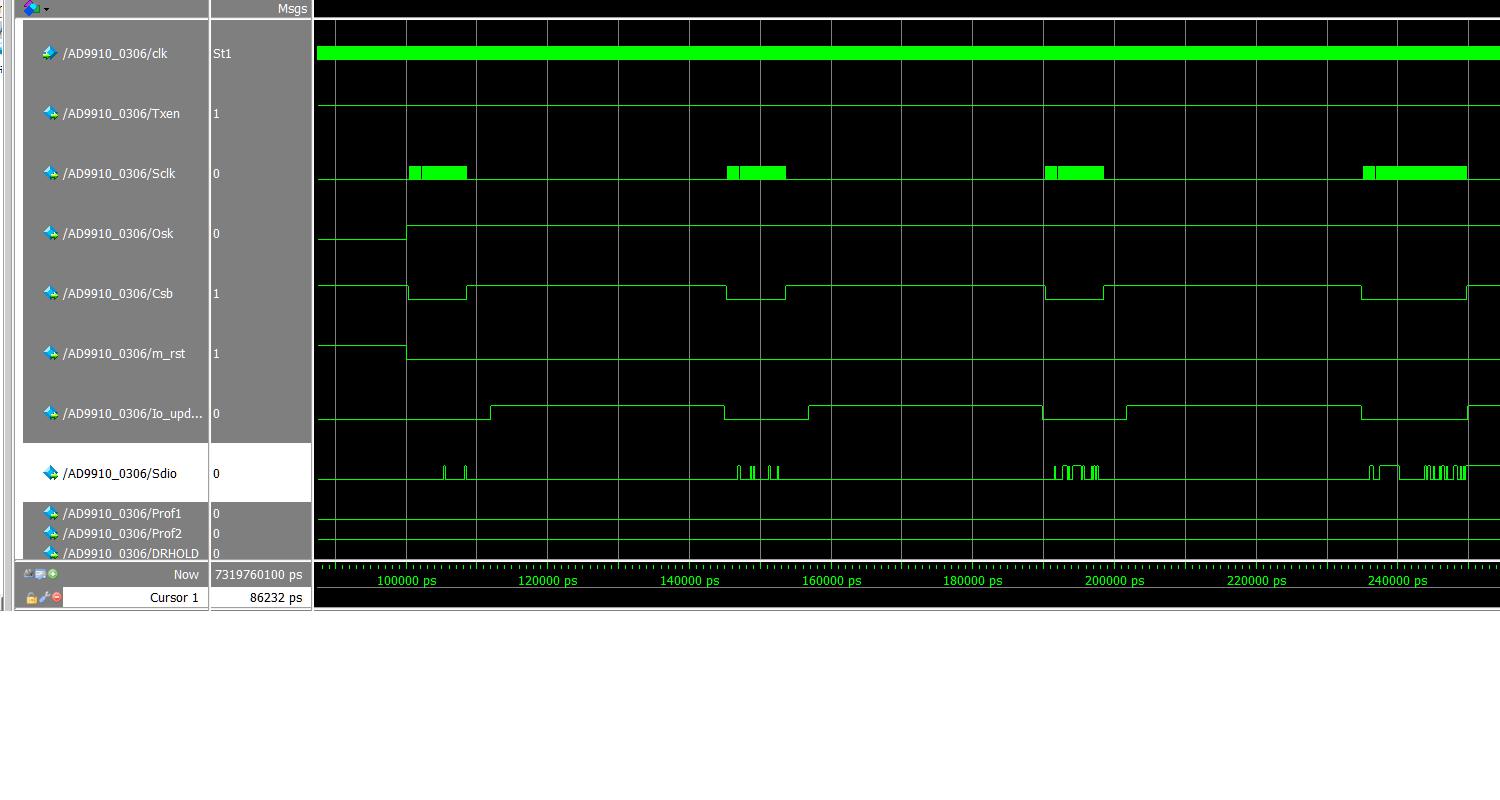Screen dimensions: 1500x800
Task: Click the St1 value for clk
Action: 222,53
